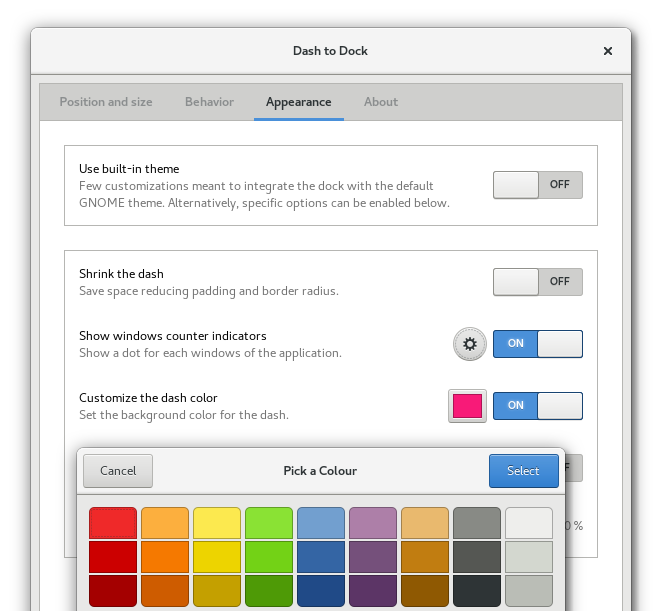Select the near-white swatch in top row
Image resolution: width=672 pixels, height=611 pixels.
(x=529, y=523)
